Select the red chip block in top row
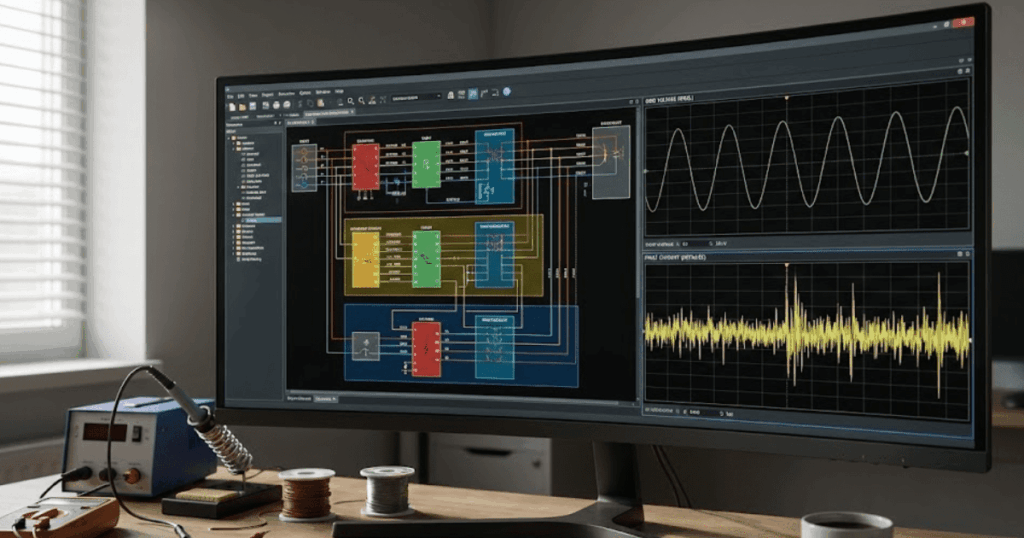 [x=366, y=166]
